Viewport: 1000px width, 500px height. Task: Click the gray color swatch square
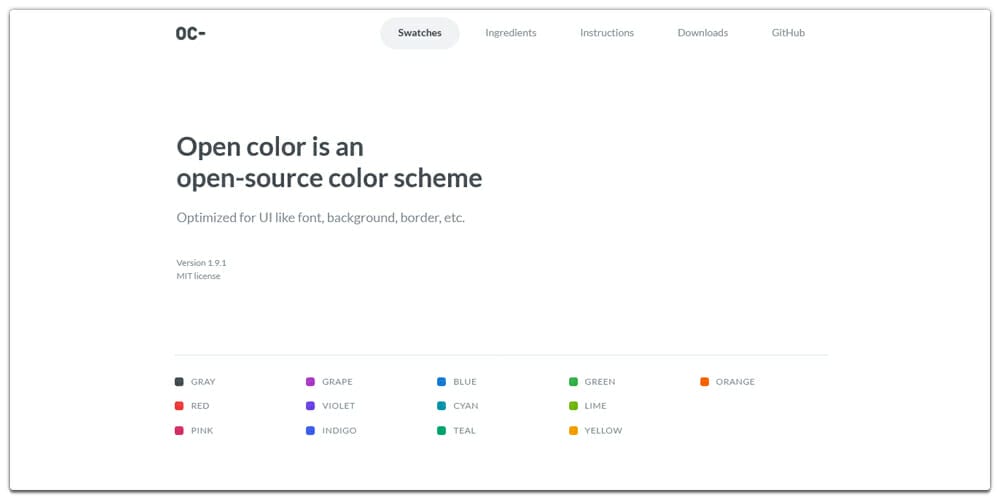pyautogui.click(x=179, y=382)
